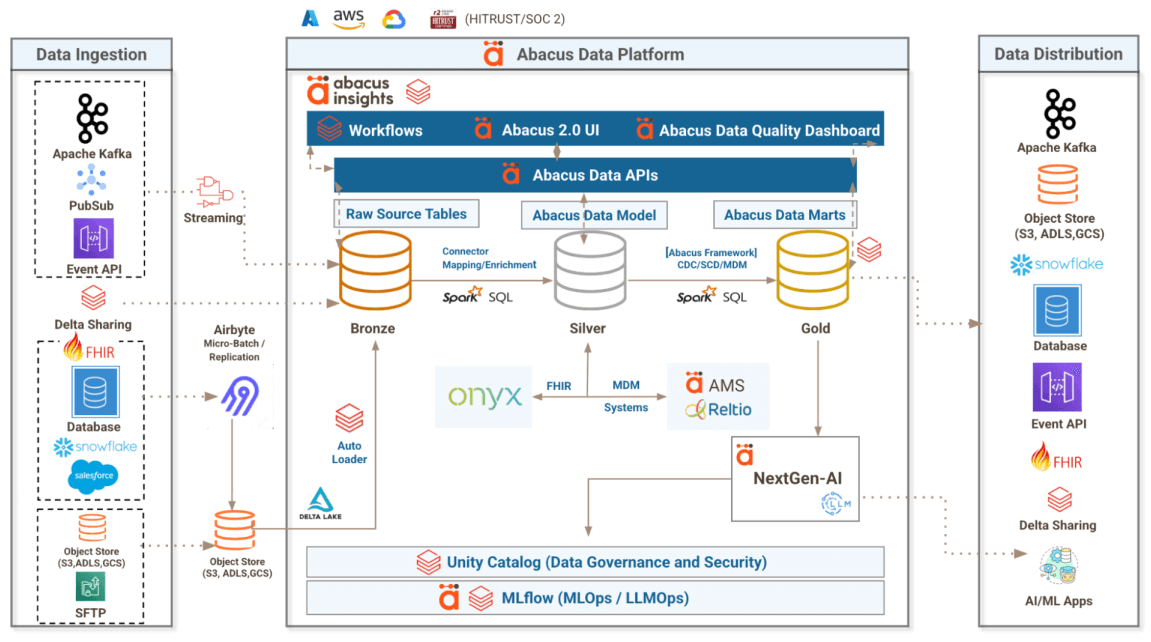Select the Abacus Data Marts box
The height and width of the screenshot is (642, 1151).
(785, 215)
